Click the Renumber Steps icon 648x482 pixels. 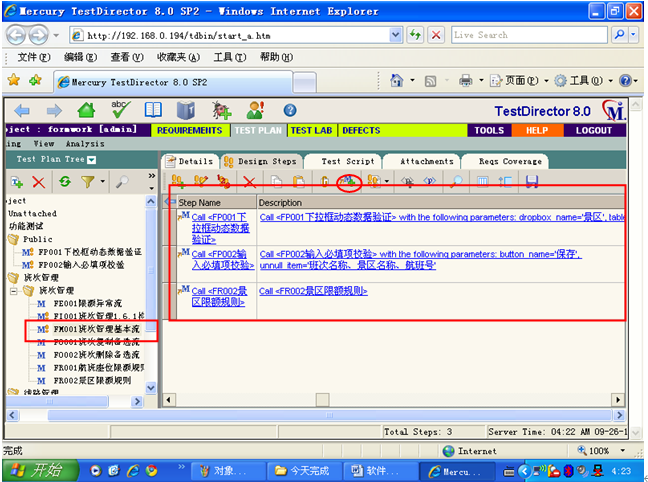[x=224, y=181]
